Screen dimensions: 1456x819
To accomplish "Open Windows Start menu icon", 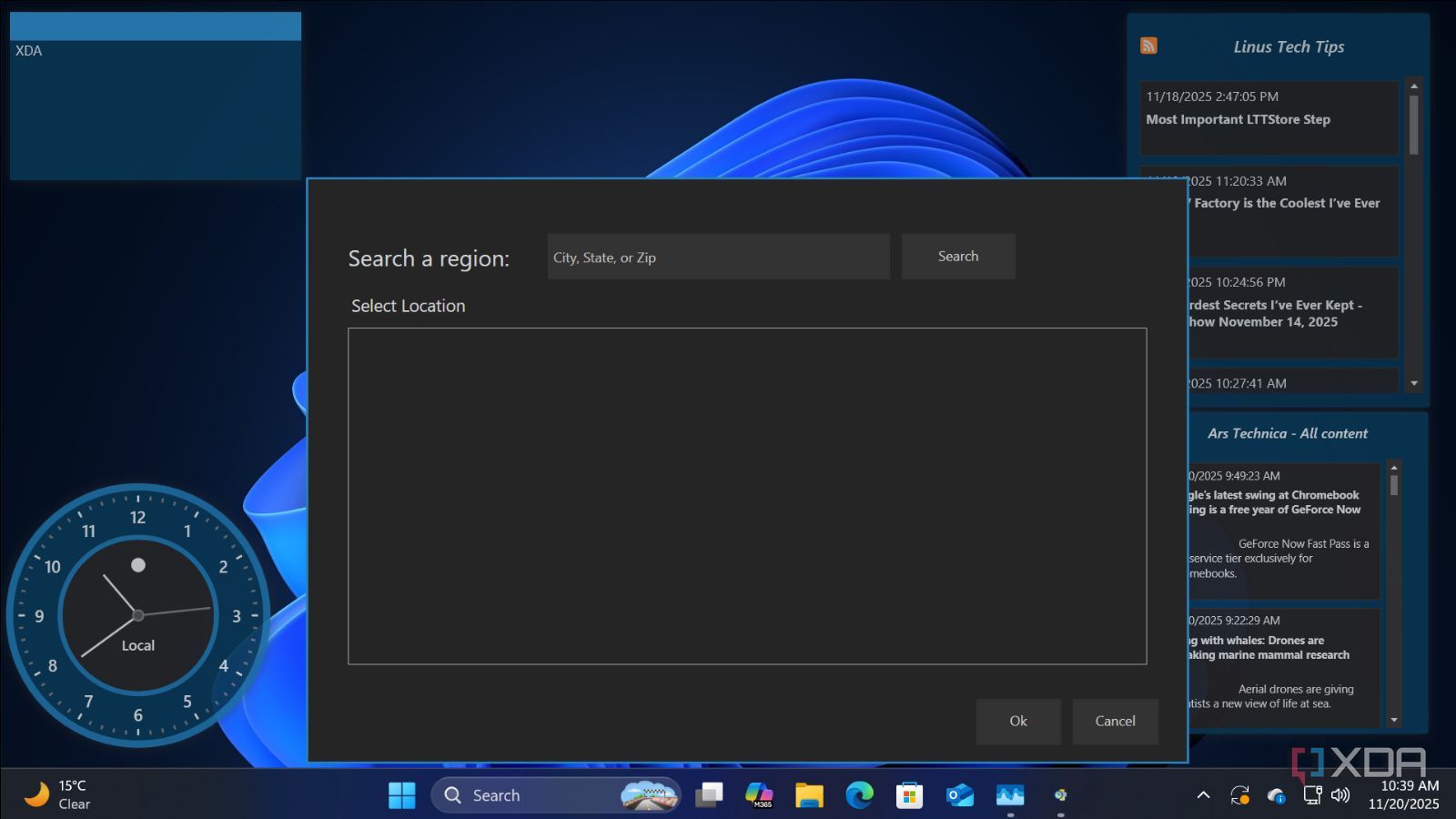I will [x=401, y=795].
